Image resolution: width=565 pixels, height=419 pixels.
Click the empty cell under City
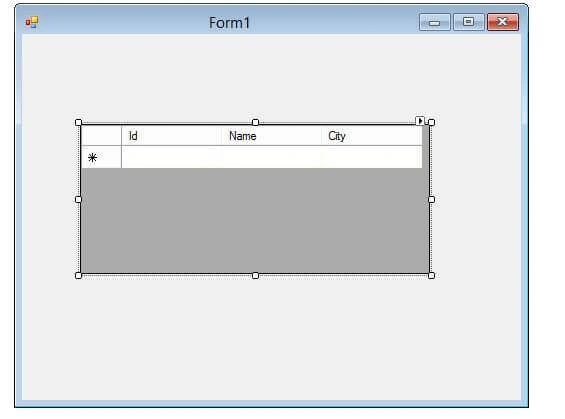[372, 157]
